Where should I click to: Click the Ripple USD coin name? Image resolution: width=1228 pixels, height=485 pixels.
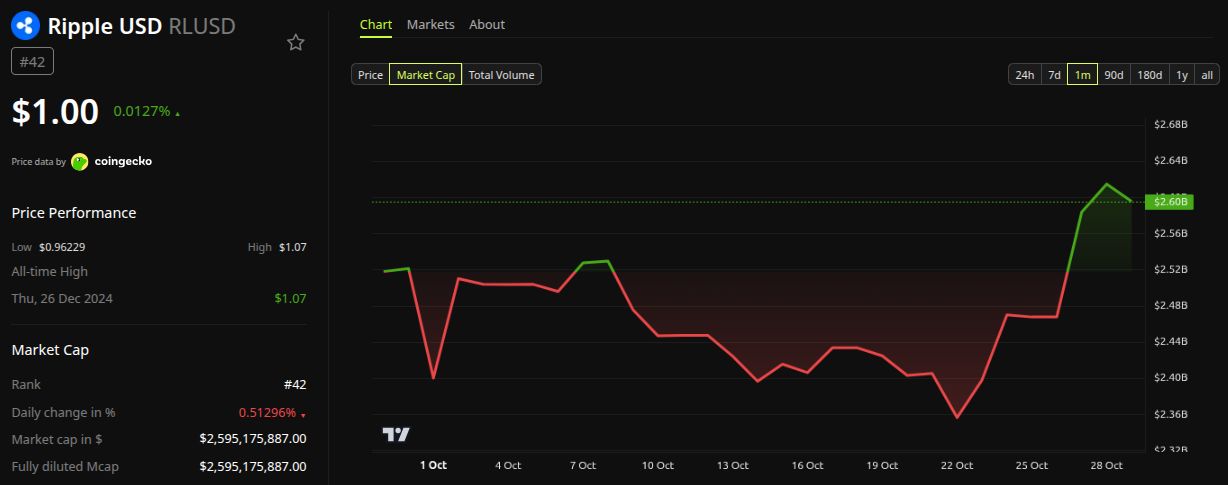pyautogui.click(x=105, y=26)
